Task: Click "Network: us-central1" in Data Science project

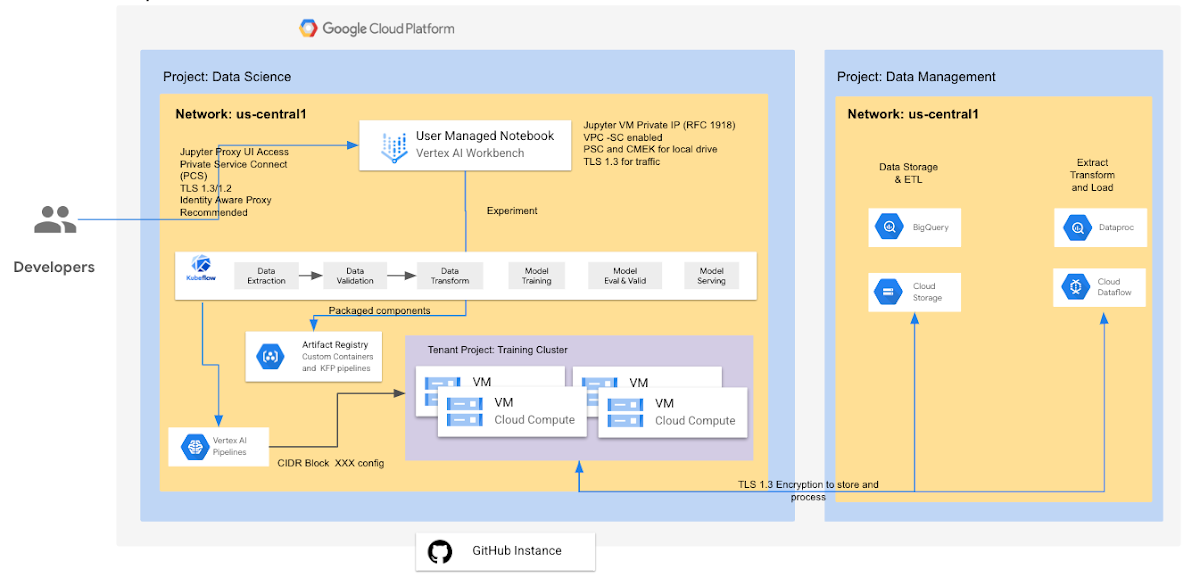Action: pos(241,114)
